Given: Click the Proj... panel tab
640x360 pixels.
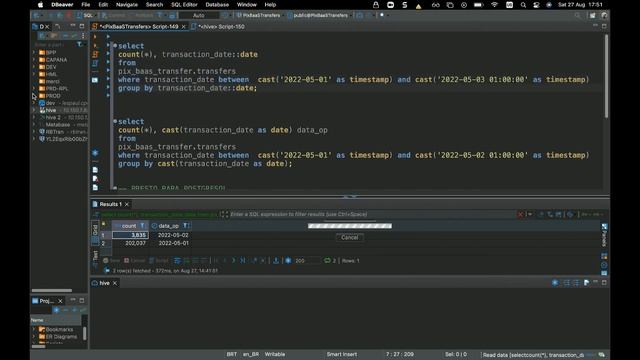Looking at the screenshot, I should tap(46, 301).
